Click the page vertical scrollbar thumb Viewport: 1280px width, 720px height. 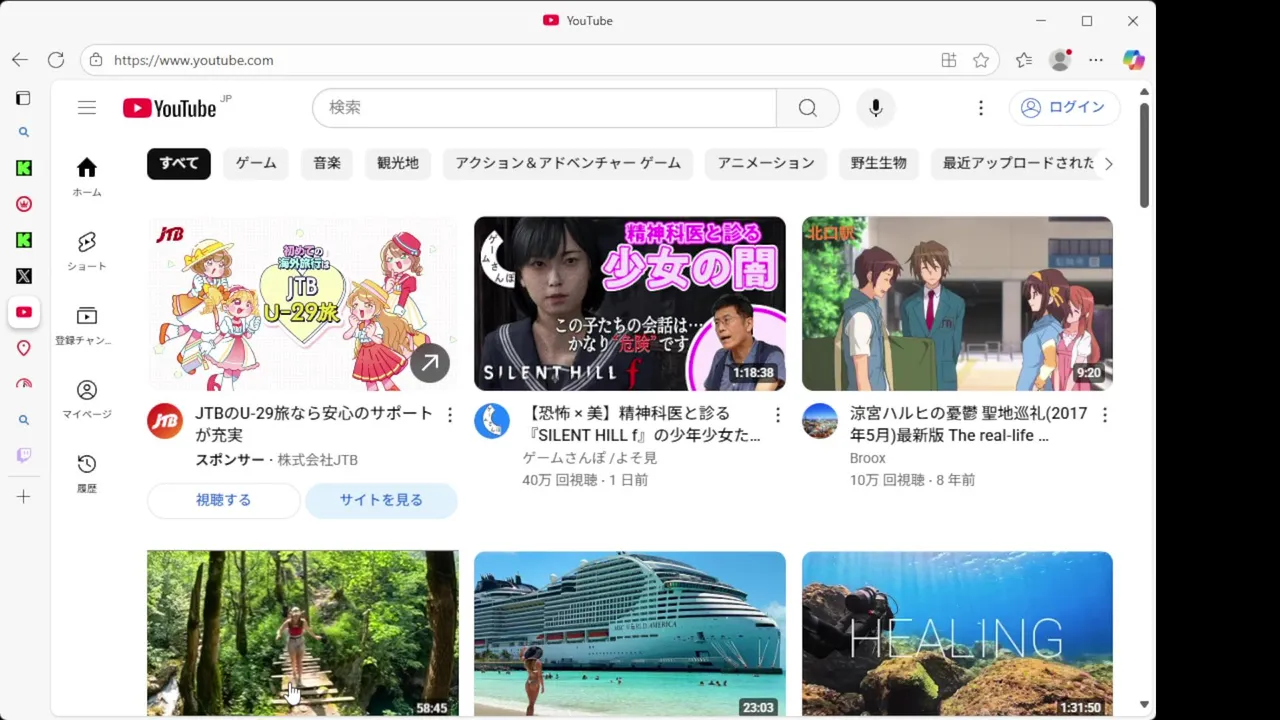[x=1144, y=155]
